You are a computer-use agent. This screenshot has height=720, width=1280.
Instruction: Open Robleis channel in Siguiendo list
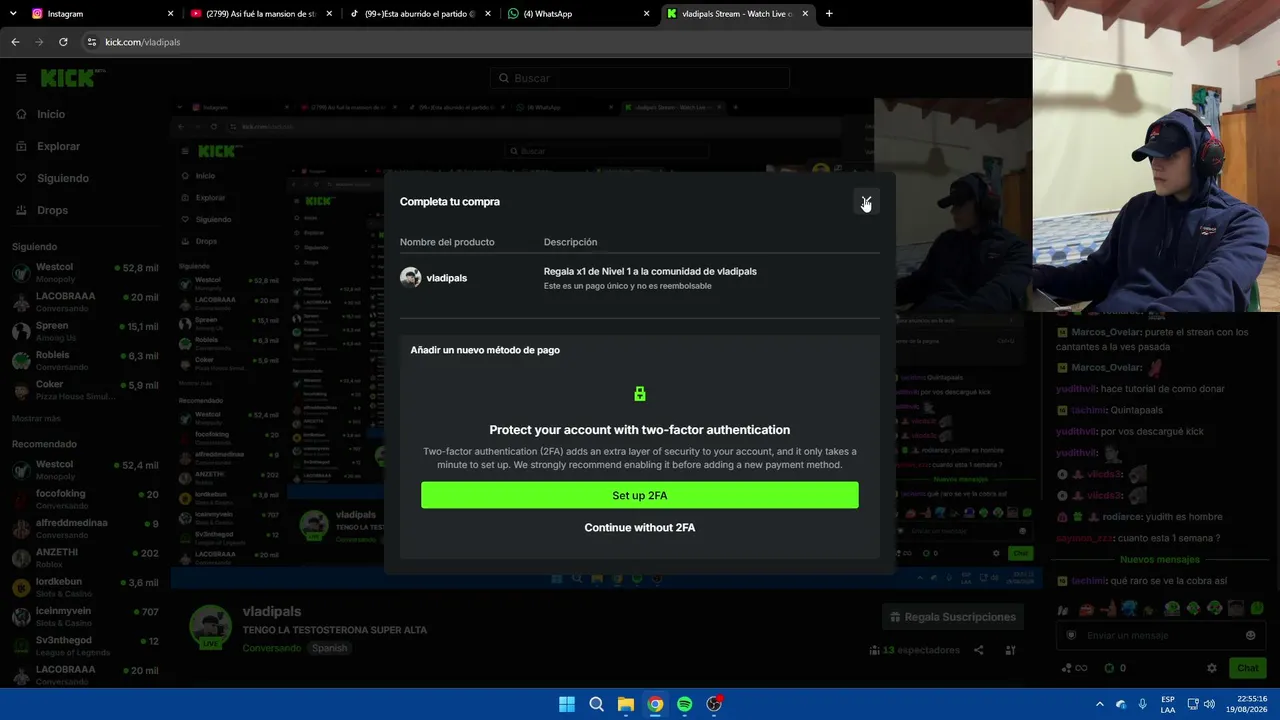84,361
